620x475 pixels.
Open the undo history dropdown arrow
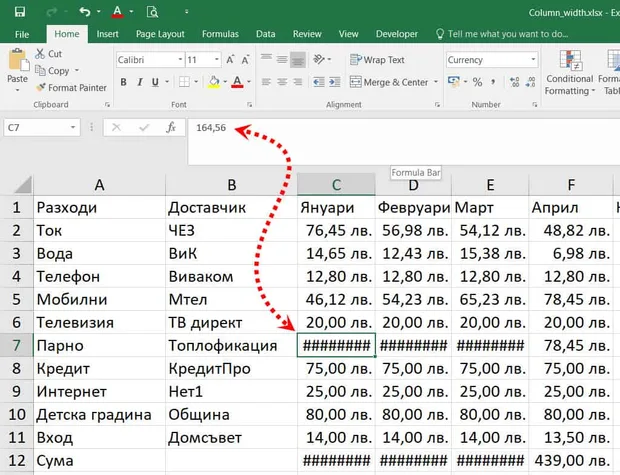coord(99,12)
